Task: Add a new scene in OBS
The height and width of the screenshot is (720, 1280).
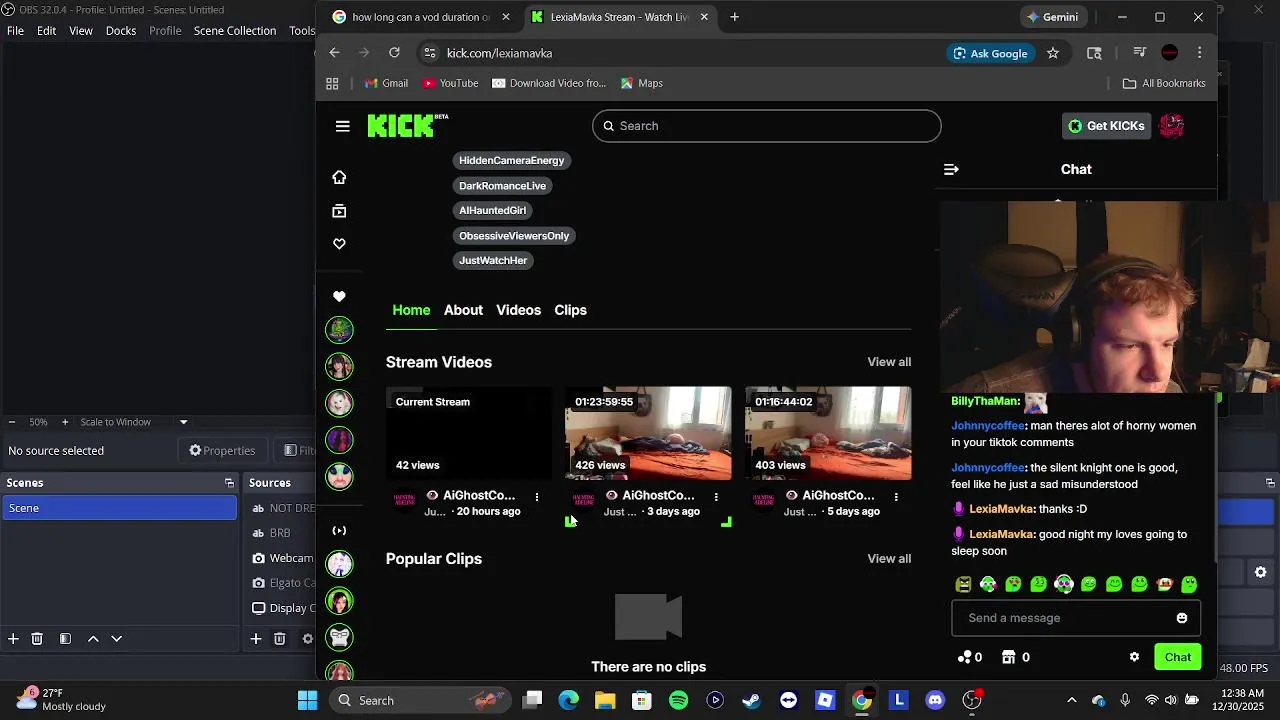Action: pos(13,639)
